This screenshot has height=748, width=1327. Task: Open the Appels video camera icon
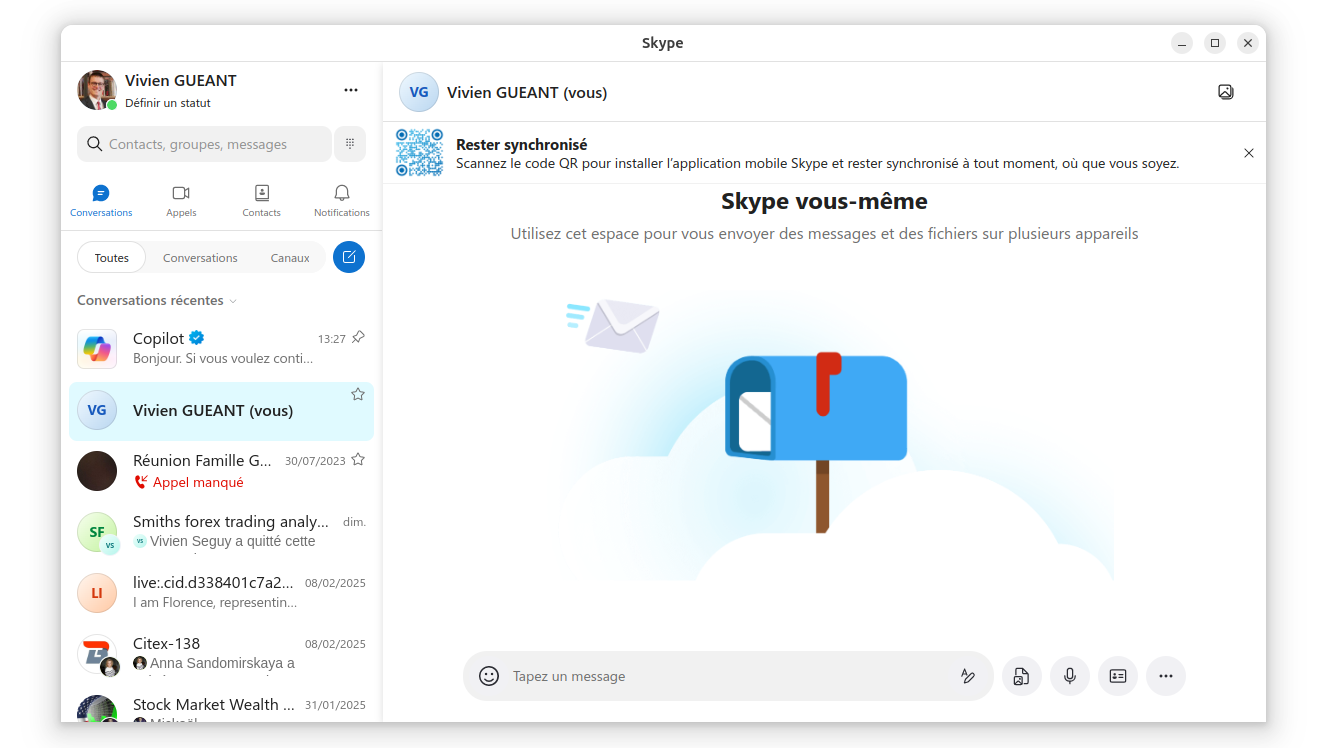(x=181, y=193)
